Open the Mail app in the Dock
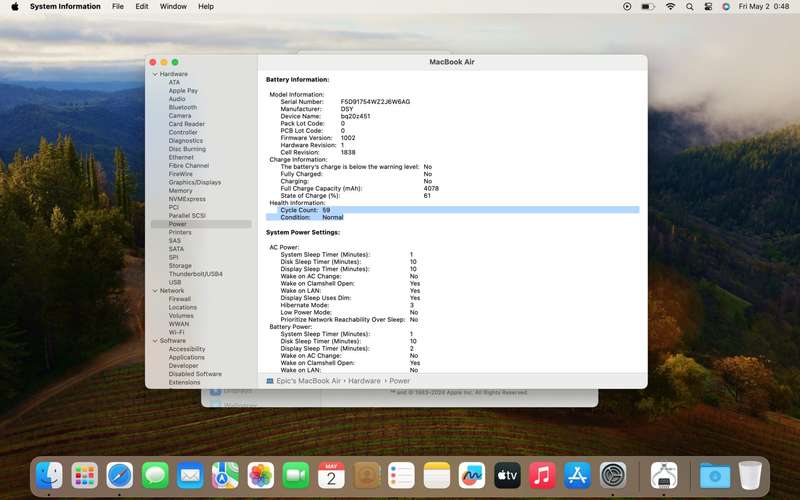The width and height of the screenshot is (800, 500). [x=190, y=476]
